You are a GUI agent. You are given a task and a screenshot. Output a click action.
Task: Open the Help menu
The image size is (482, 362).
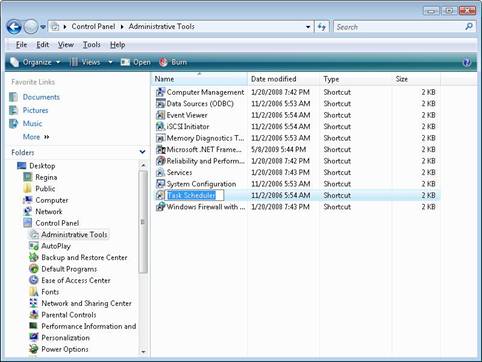pos(118,45)
